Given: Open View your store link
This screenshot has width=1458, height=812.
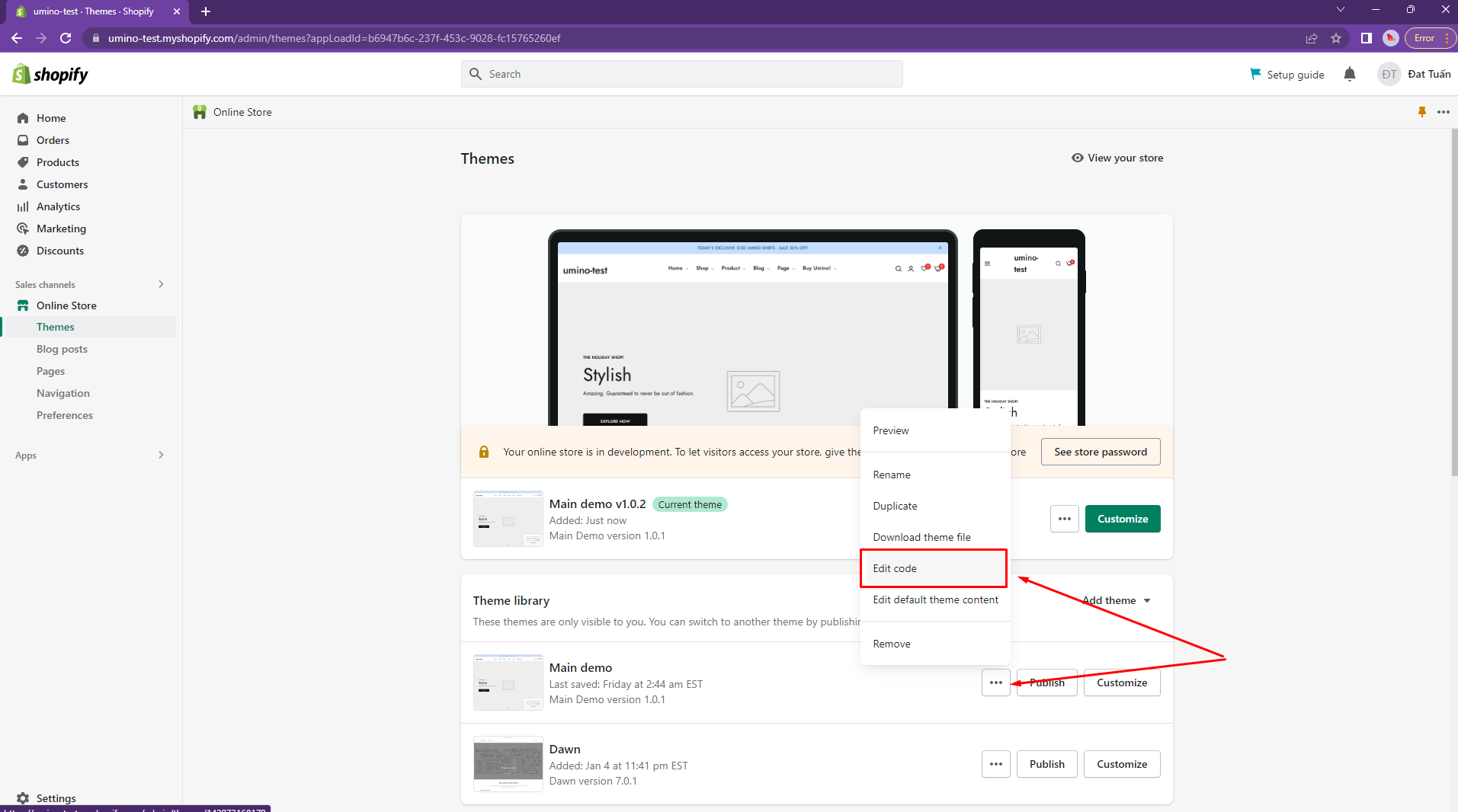Looking at the screenshot, I should [x=1117, y=158].
